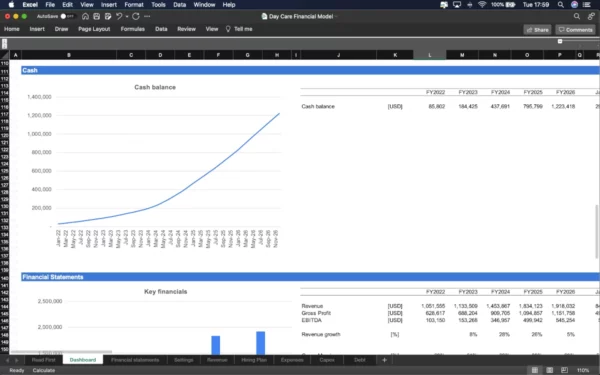The height and width of the screenshot is (375, 600).
Task: Switch to the Hiring Plan sheet tab
Action: pyautogui.click(x=254, y=360)
